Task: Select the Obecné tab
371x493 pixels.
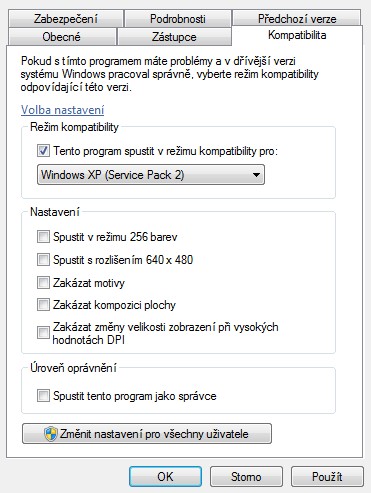Action: tap(62, 36)
